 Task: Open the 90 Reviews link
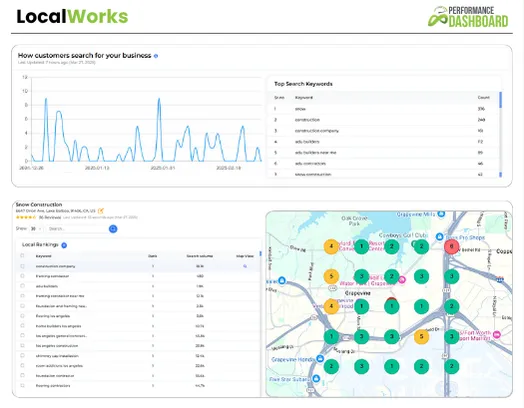(50, 218)
